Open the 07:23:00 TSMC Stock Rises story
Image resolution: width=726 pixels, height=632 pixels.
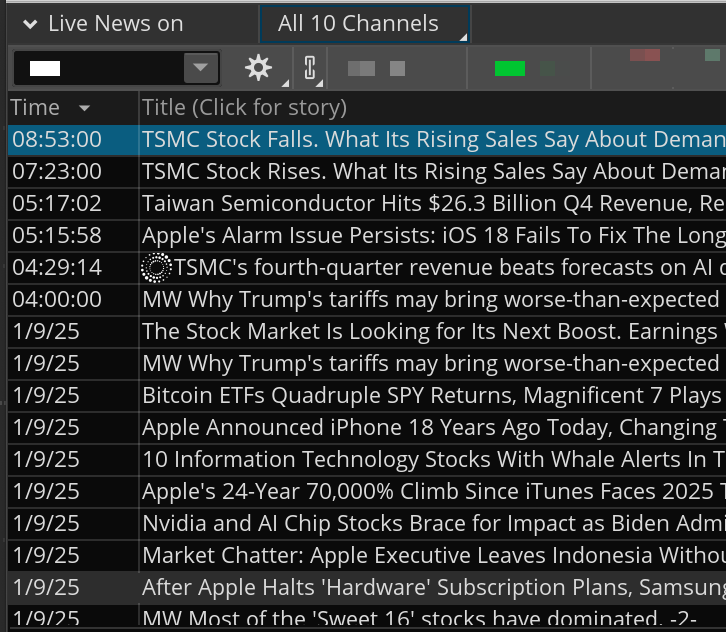click(x=432, y=171)
